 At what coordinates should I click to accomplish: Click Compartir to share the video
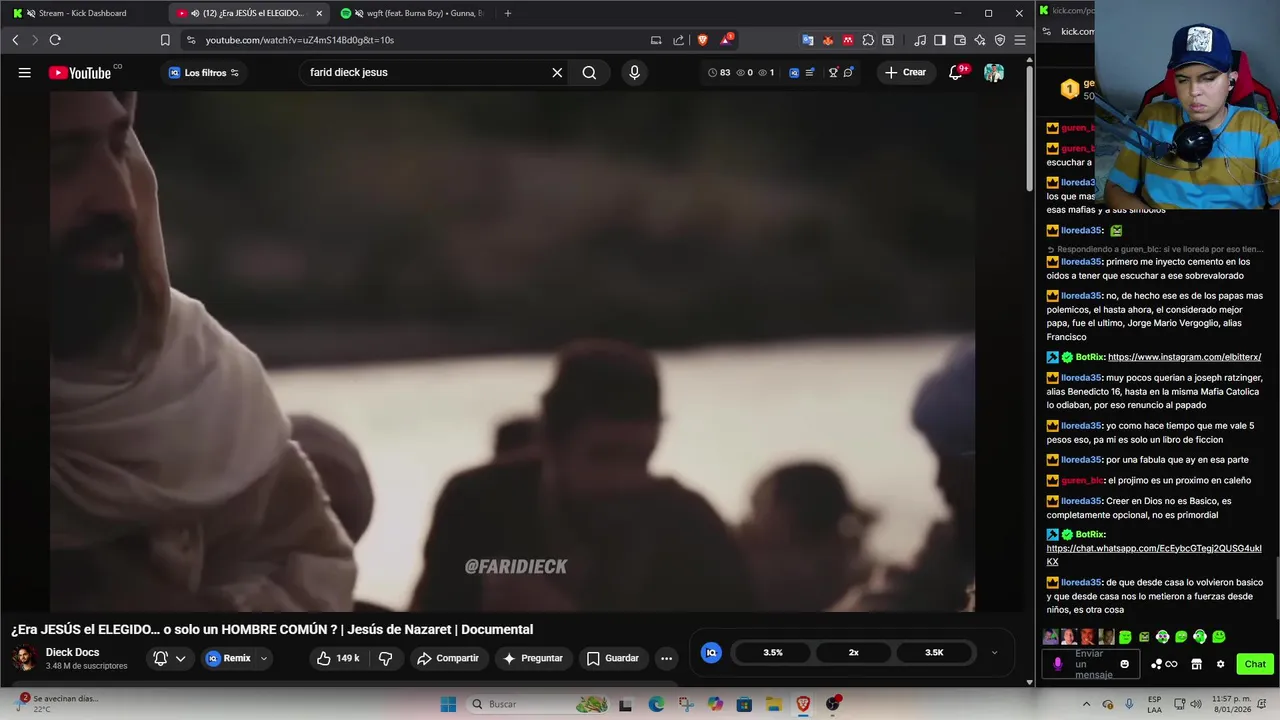[x=448, y=658]
